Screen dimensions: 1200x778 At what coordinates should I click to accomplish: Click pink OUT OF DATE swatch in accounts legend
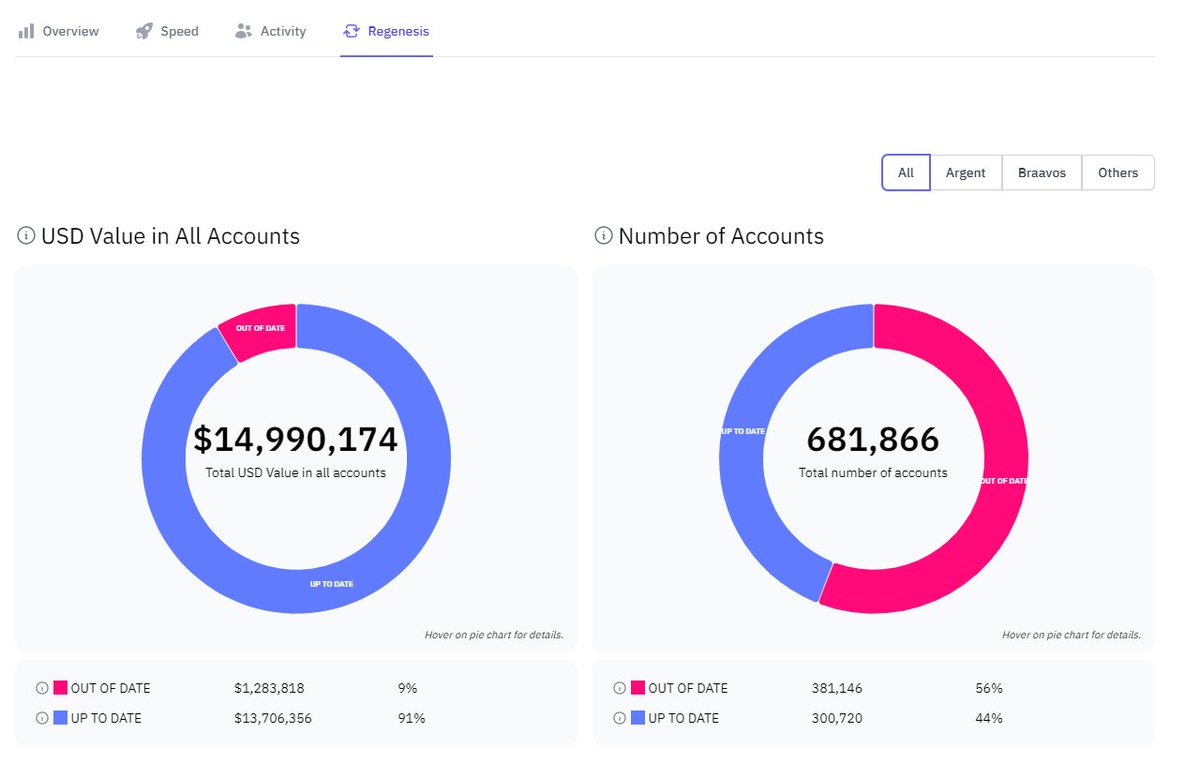[638, 688]
